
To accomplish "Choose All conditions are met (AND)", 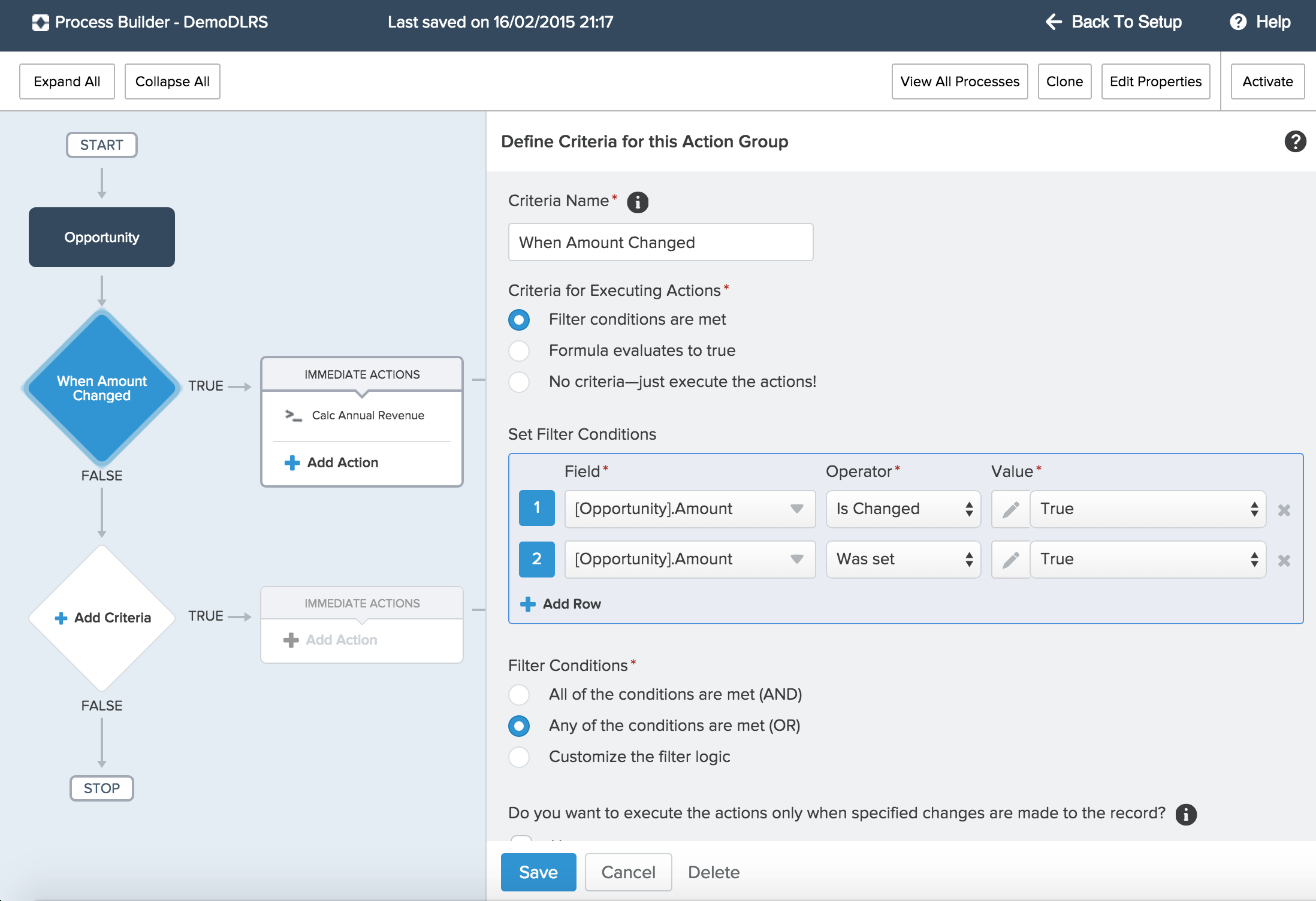I will point(519,694).
